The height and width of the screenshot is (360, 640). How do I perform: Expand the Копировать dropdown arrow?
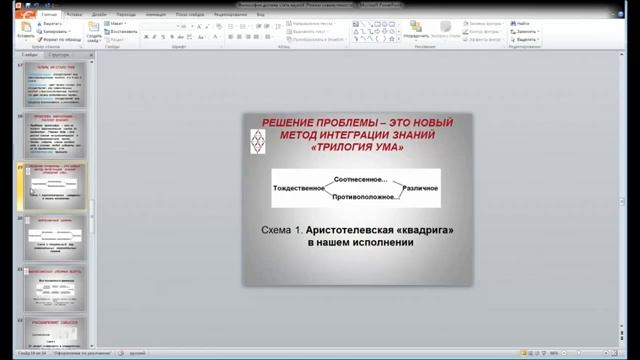(70, 31)
